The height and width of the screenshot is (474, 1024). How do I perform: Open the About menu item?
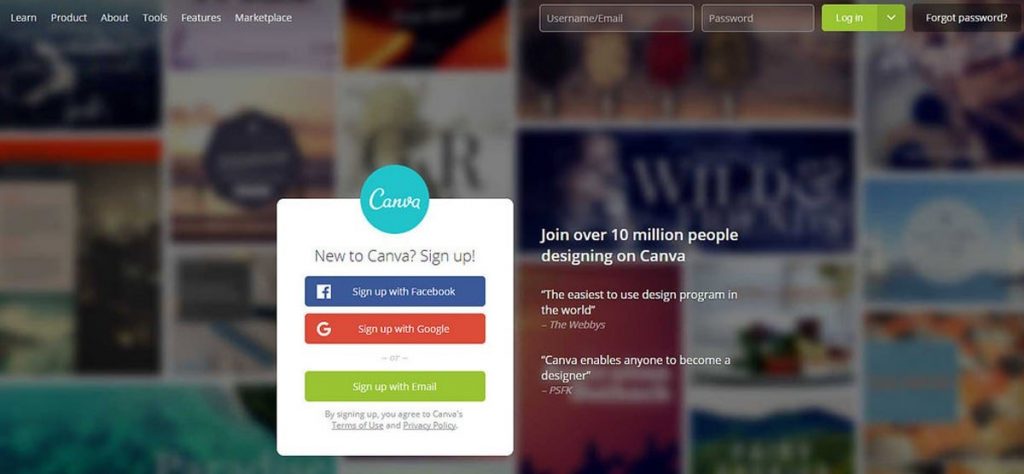[114, 18]
